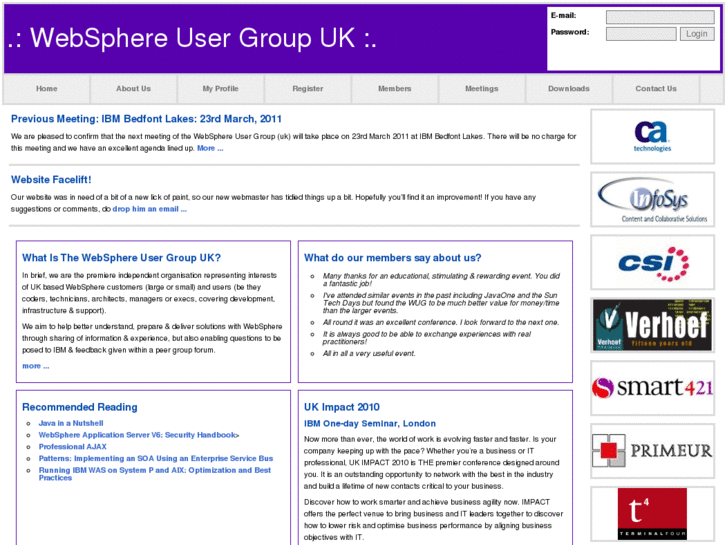Click the testimonial mentioning JavaOne and Sun Tech Days
The height and width of the screenshot is (545, 727).
tap(441, 303)
